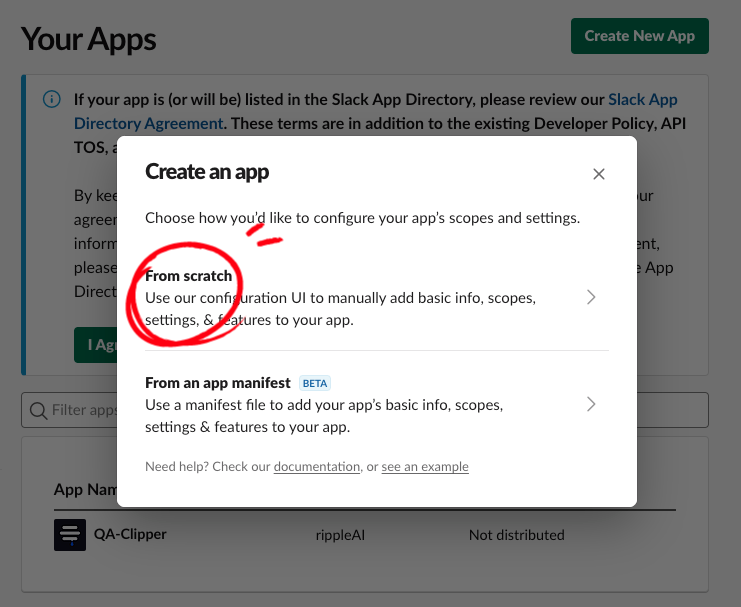Open the QA-Clipper app name
Screen dimensions: 741x607
tap(130, 534)
